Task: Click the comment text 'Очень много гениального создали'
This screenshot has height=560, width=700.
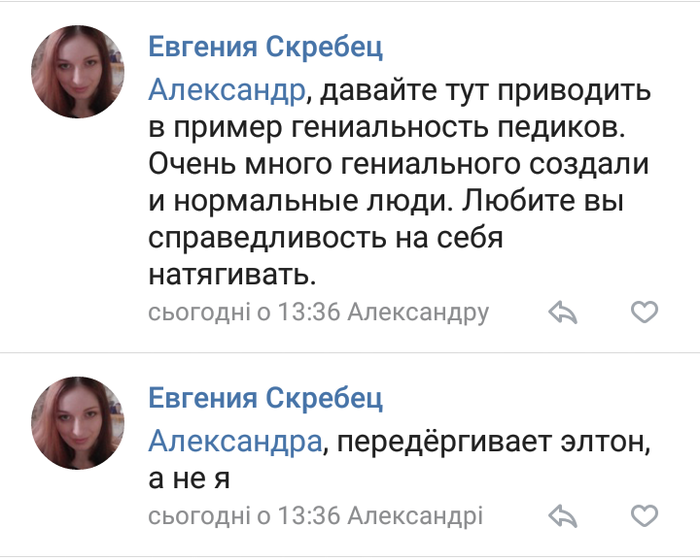Action: tap(399, 163)
